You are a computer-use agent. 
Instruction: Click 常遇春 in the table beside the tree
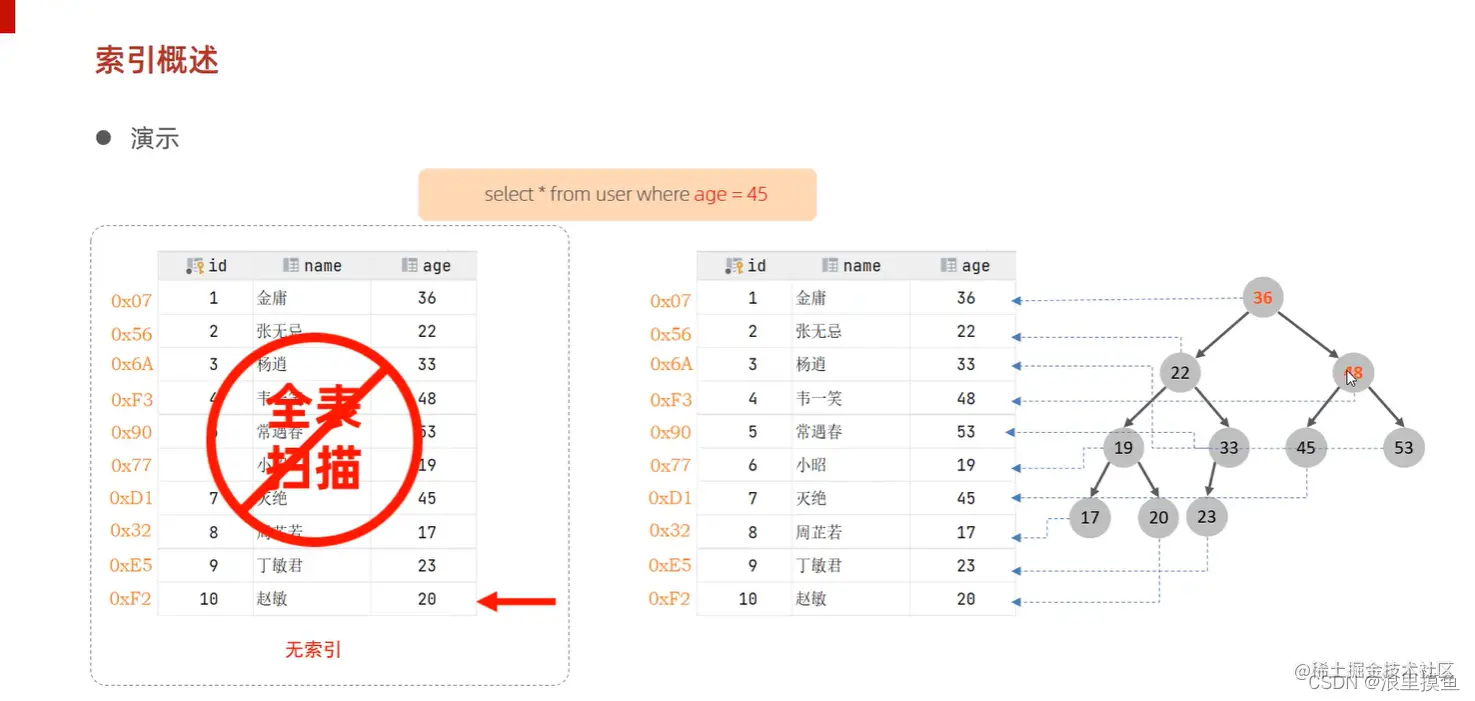tap(818, 432)
